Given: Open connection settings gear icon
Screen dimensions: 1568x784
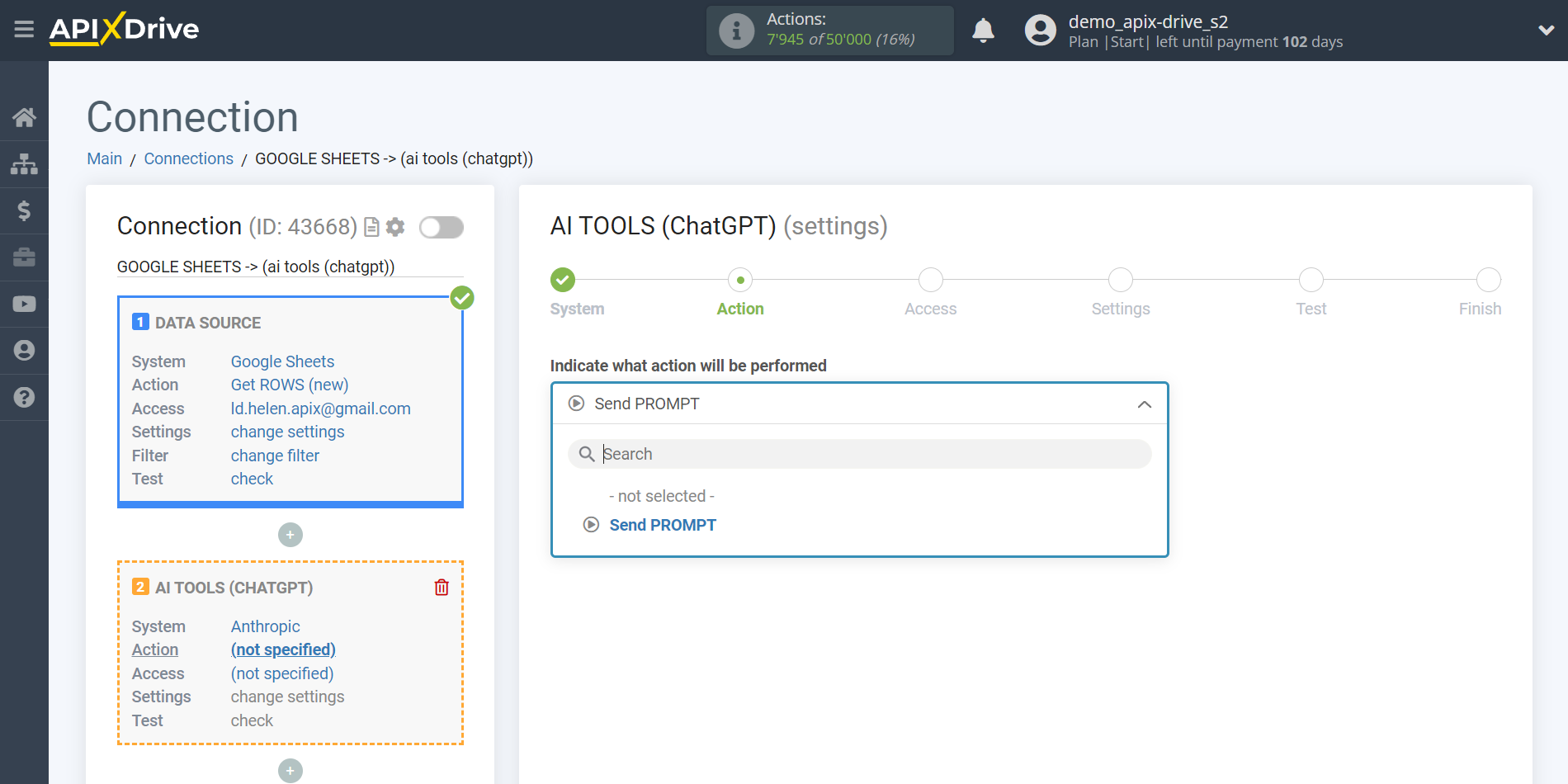Looking at the screenshot, I should 395,227.
